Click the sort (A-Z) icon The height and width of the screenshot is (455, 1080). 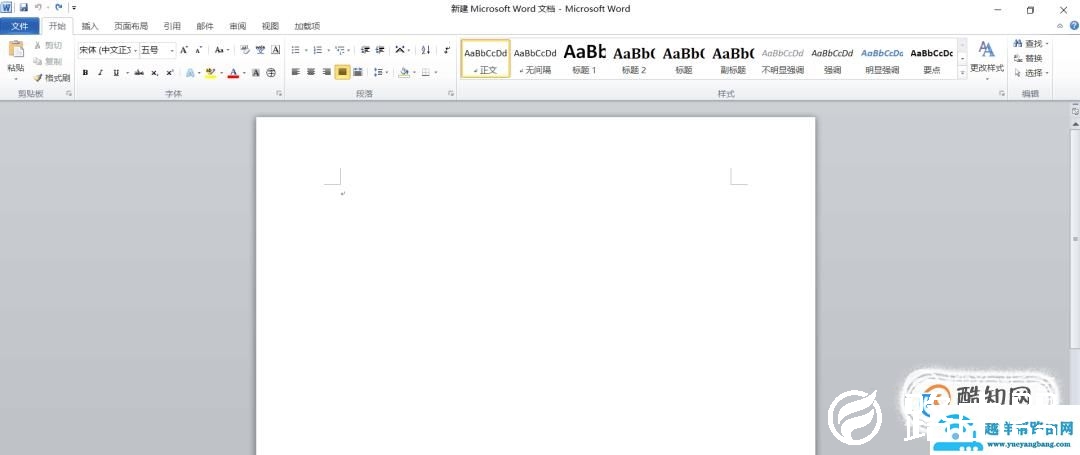point(426,50)
